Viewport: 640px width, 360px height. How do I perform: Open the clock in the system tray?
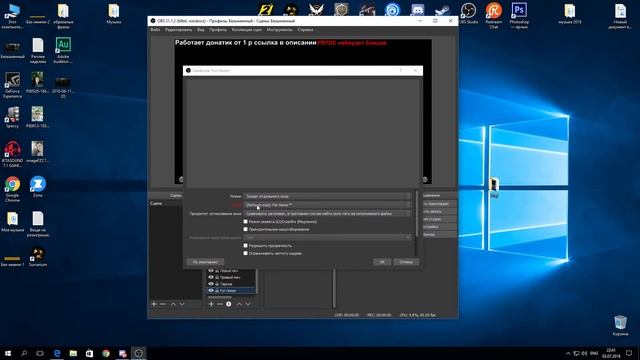[x=611, y=353]
